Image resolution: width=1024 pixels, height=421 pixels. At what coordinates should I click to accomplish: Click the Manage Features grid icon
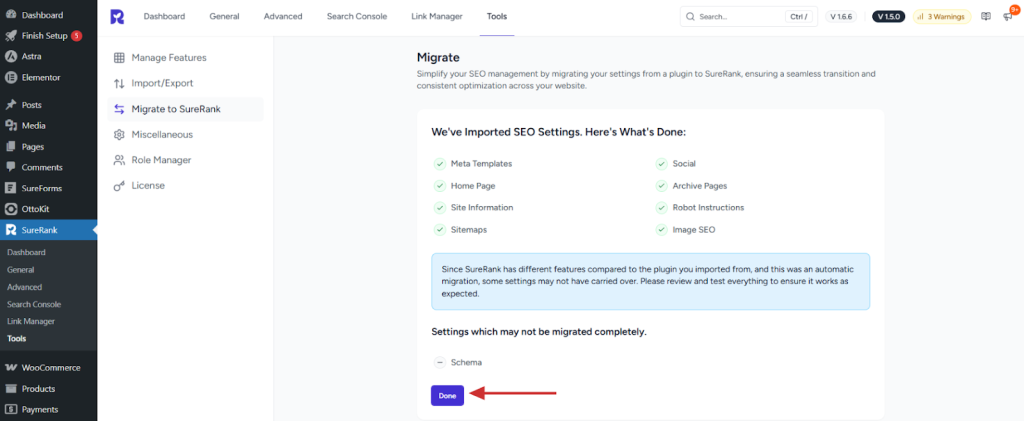pos(119,58)
